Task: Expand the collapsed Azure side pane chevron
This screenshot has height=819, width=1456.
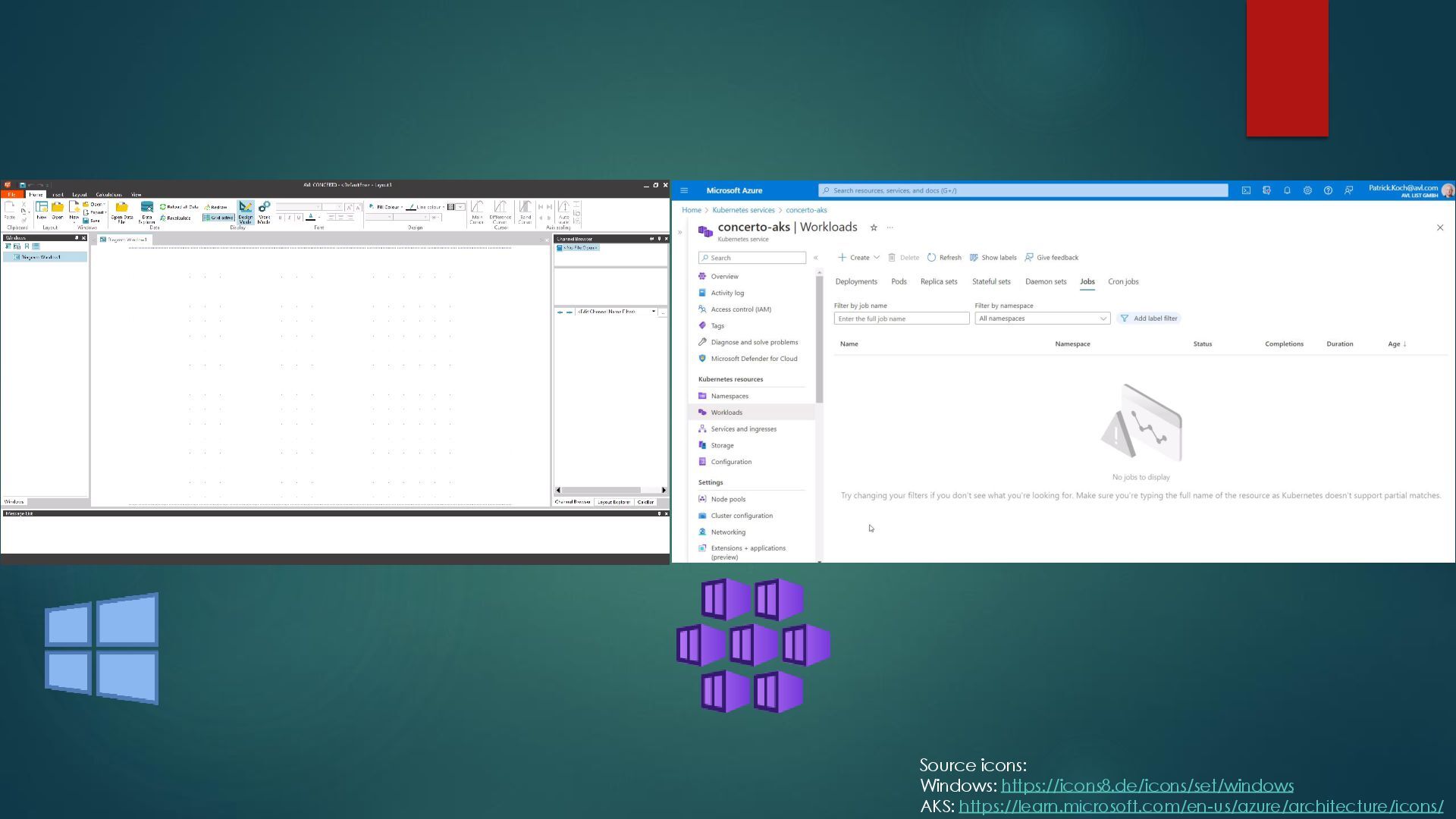Action: [679, 232]
